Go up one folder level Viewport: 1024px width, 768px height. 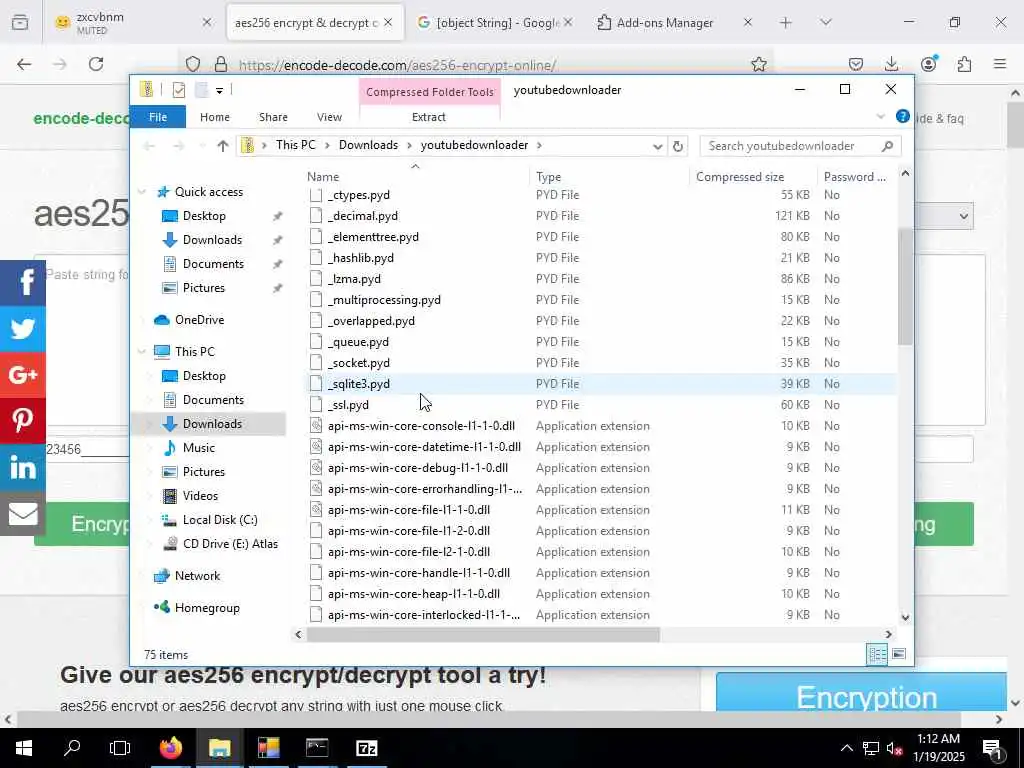(x=223, y=146)
